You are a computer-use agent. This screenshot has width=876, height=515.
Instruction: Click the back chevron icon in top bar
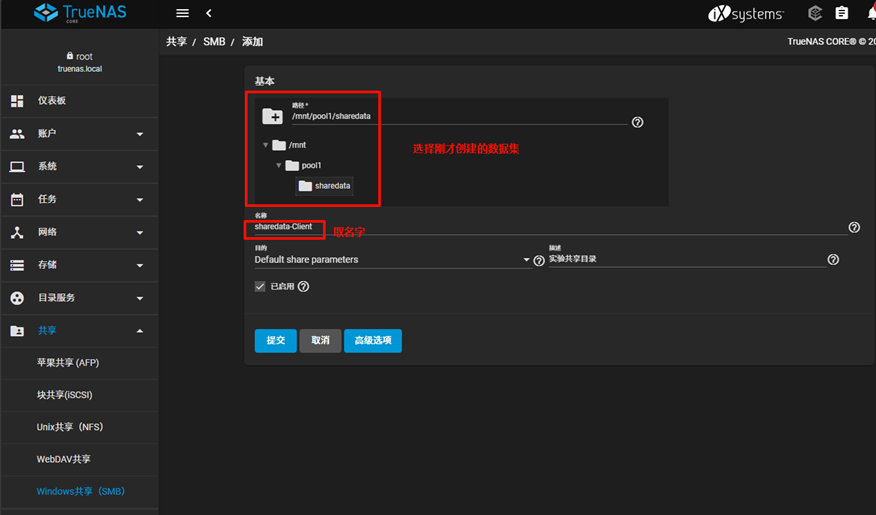click(x=209, y=13)
